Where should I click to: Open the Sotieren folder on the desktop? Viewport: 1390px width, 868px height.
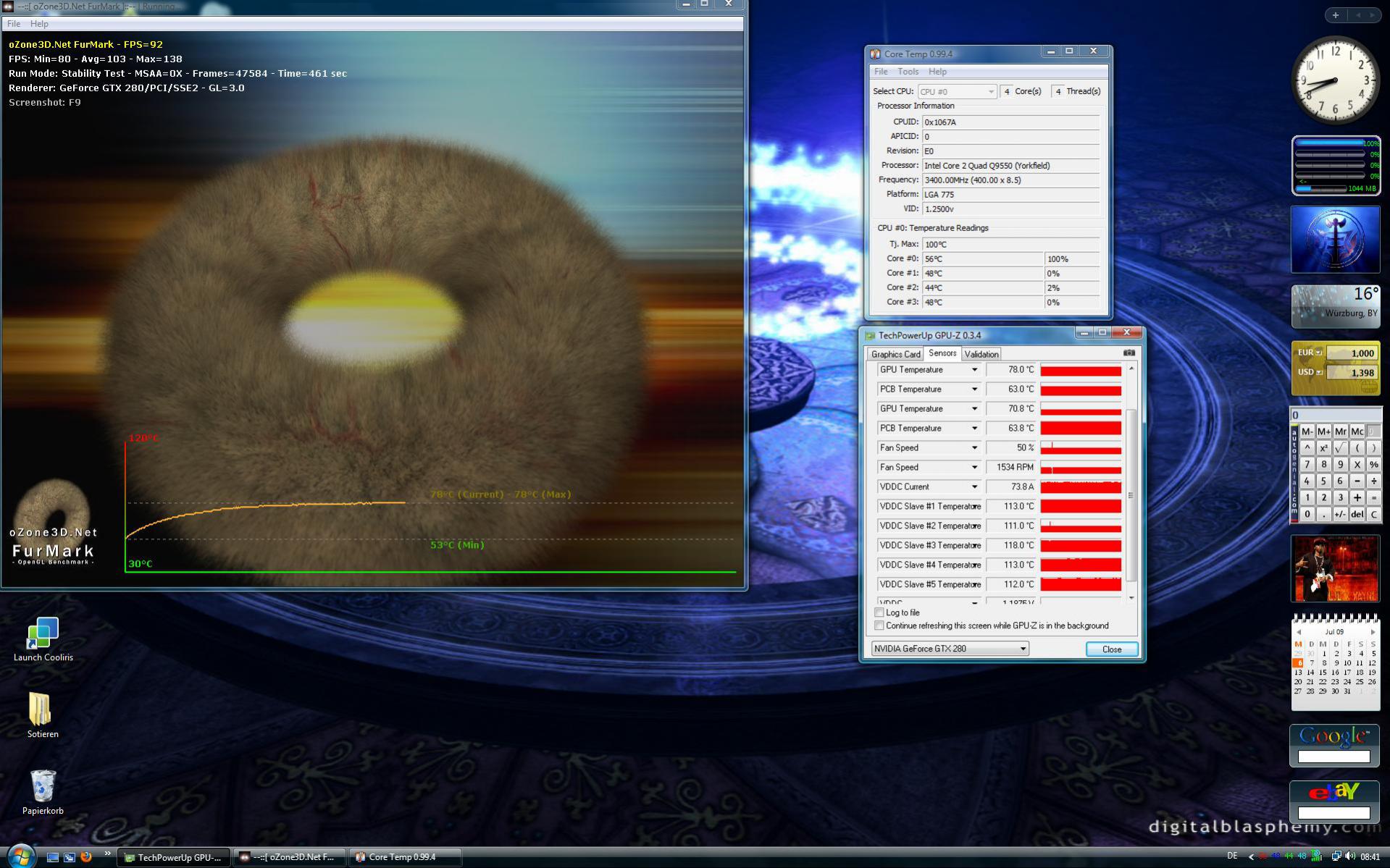[x=42, y=715]
